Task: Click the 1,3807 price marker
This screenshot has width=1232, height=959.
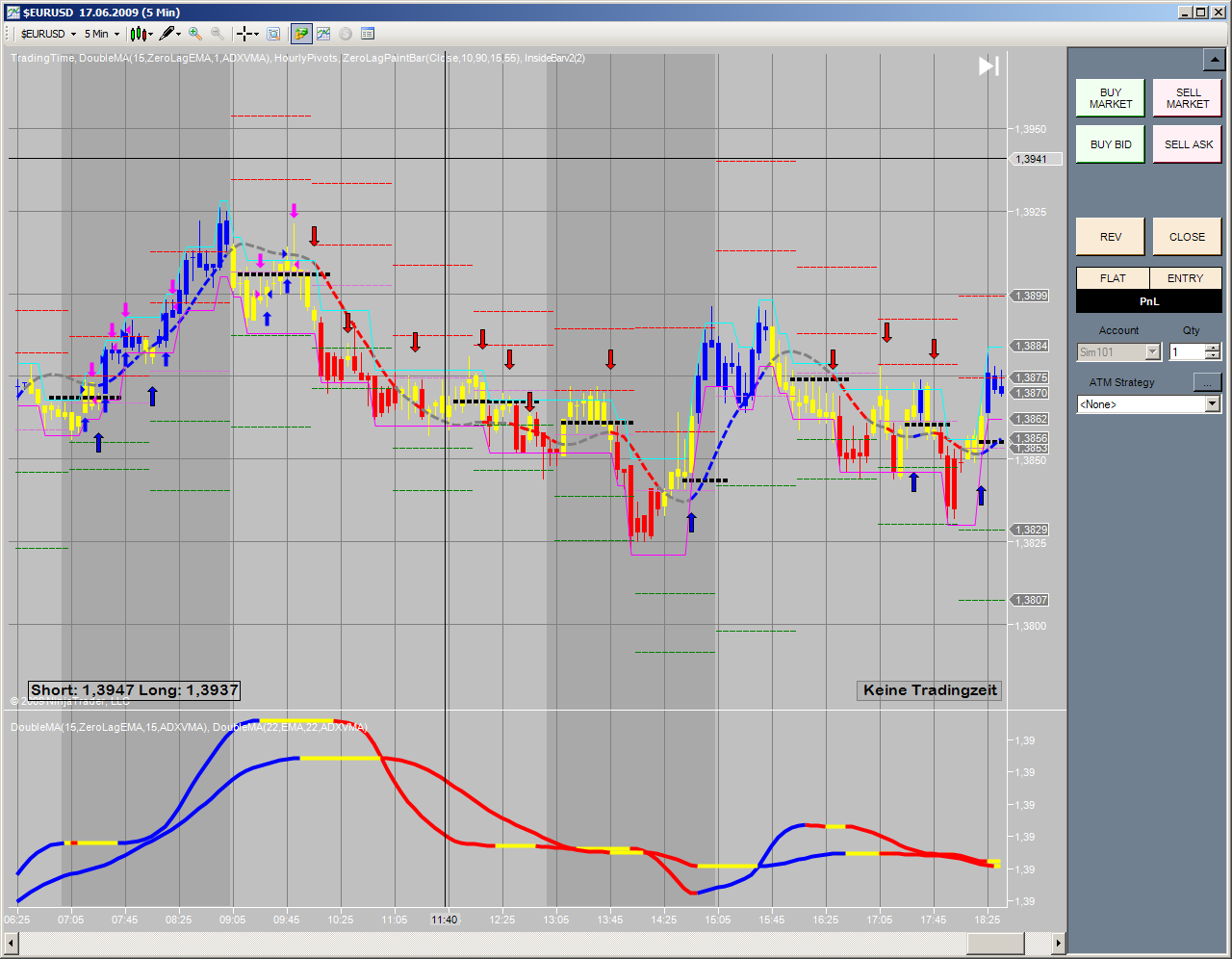Action: (1030, 600)
